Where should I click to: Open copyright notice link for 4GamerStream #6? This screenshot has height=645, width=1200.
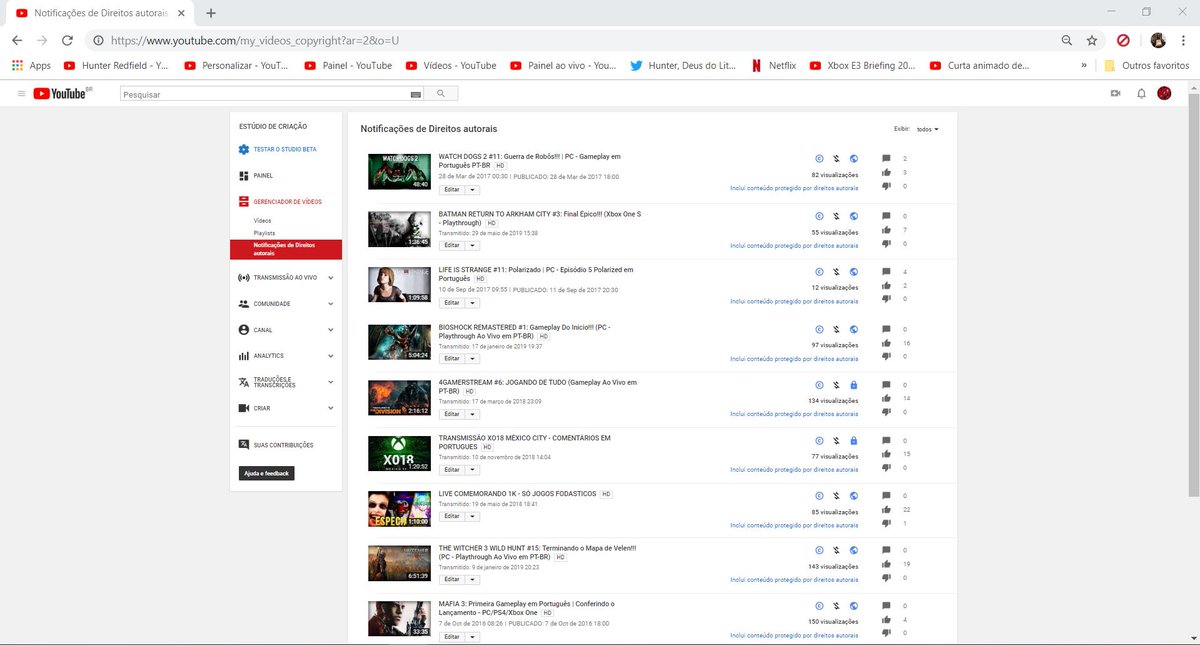(x=794, y=414)
